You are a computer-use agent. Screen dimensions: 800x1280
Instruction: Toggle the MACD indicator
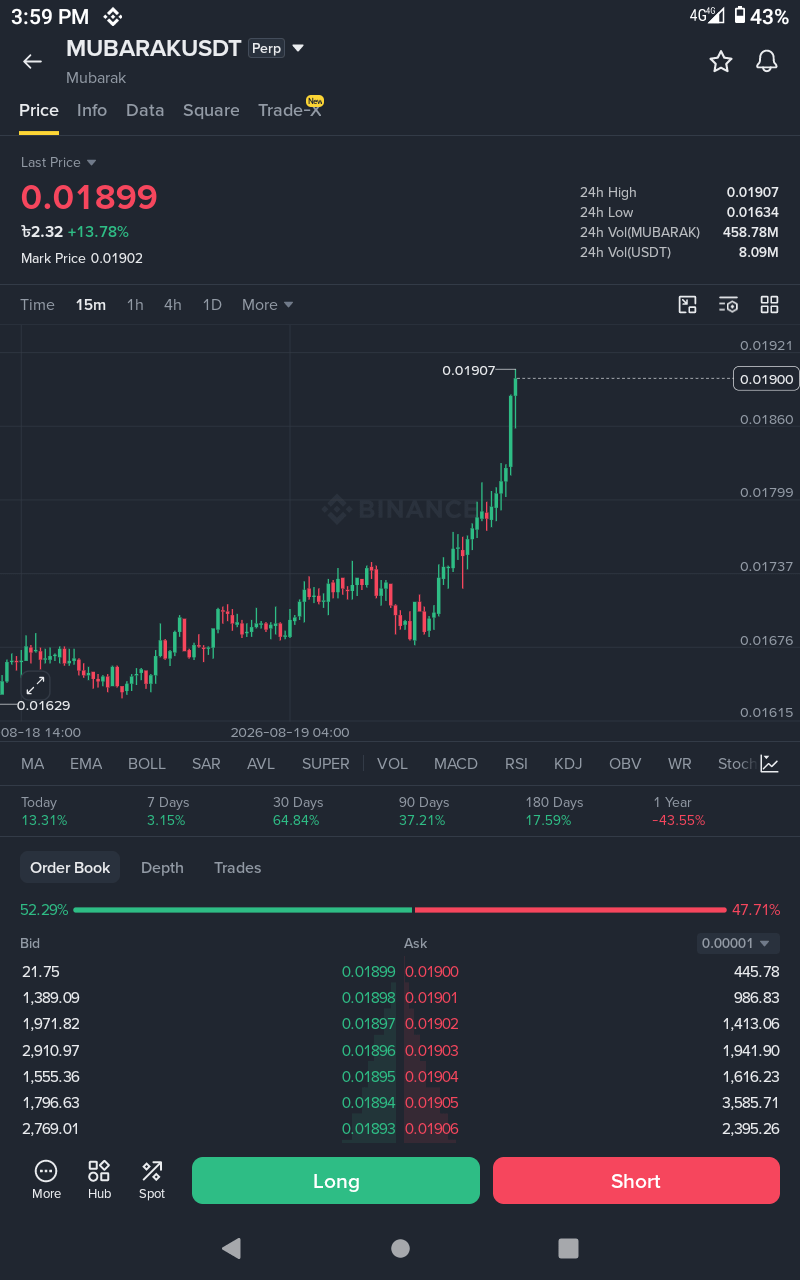pos(456,764)
